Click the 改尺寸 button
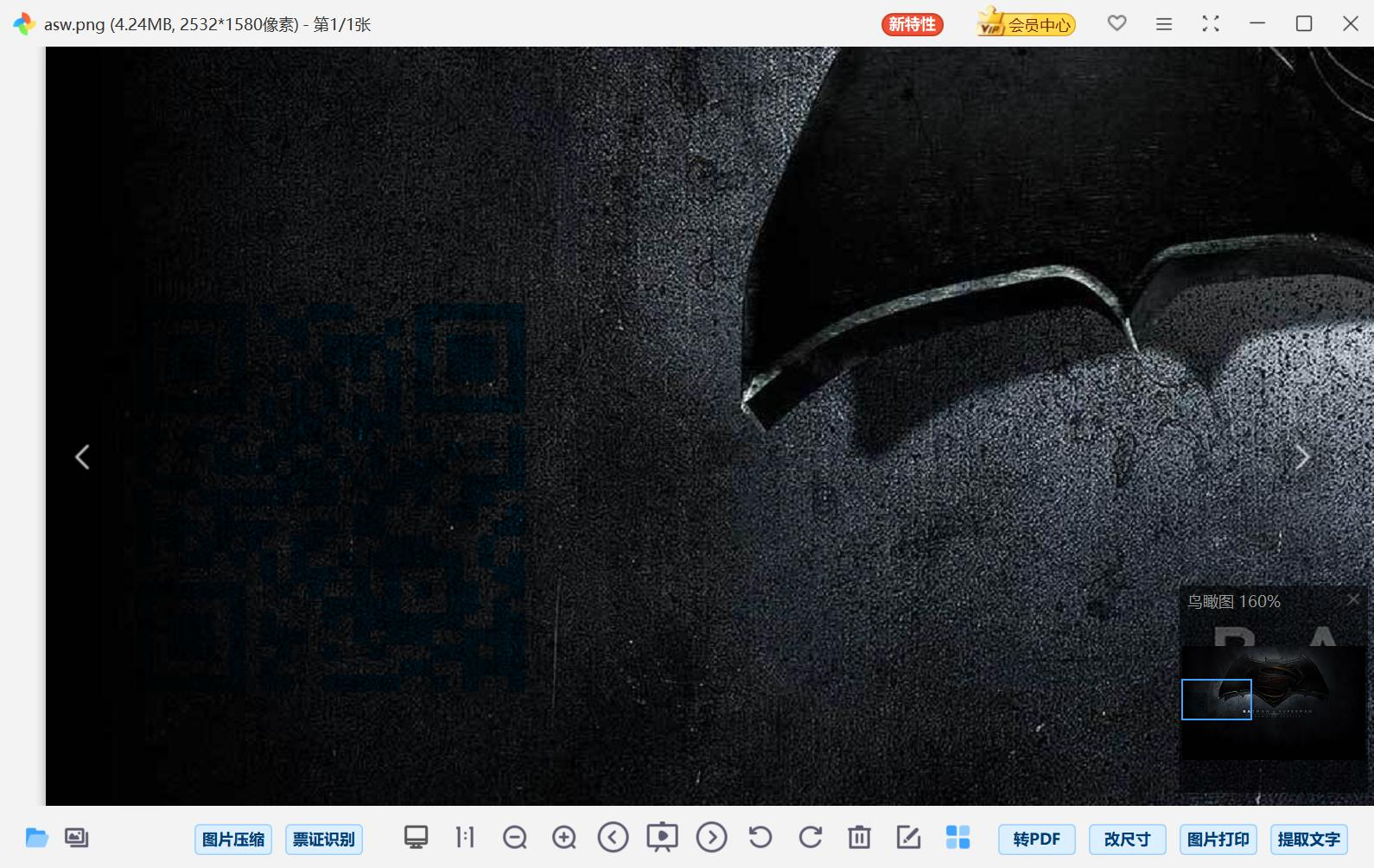The width and height of the screenshot is (1374, 868). click(1128, 839)
